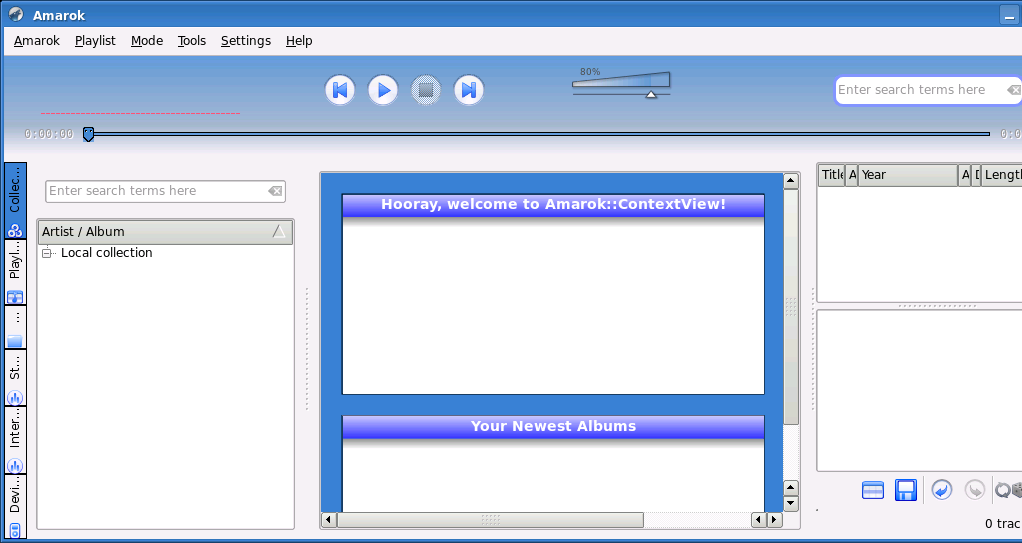The image size is (1022, 543).
Task: Adjust the 80% volume slider
Action: click(621, 85)
